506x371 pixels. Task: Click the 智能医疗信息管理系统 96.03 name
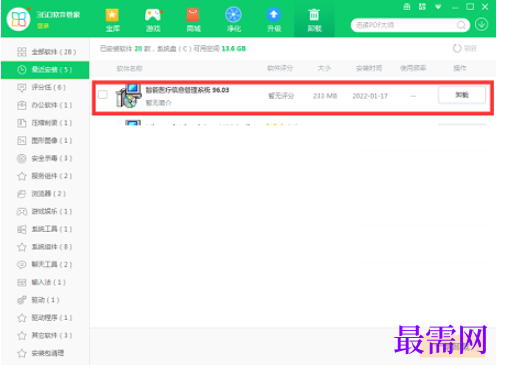187,90
